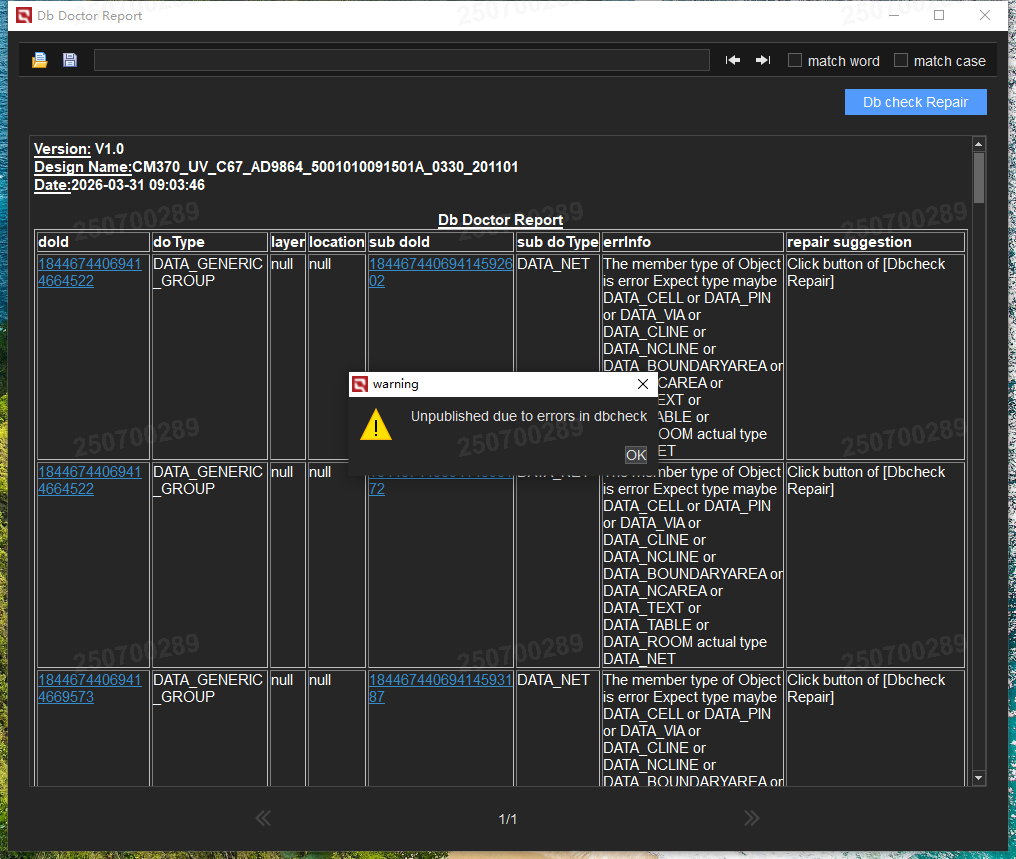1016x859 pixels.
Task: Open sub doId link ending 593187
Action: 440,688
